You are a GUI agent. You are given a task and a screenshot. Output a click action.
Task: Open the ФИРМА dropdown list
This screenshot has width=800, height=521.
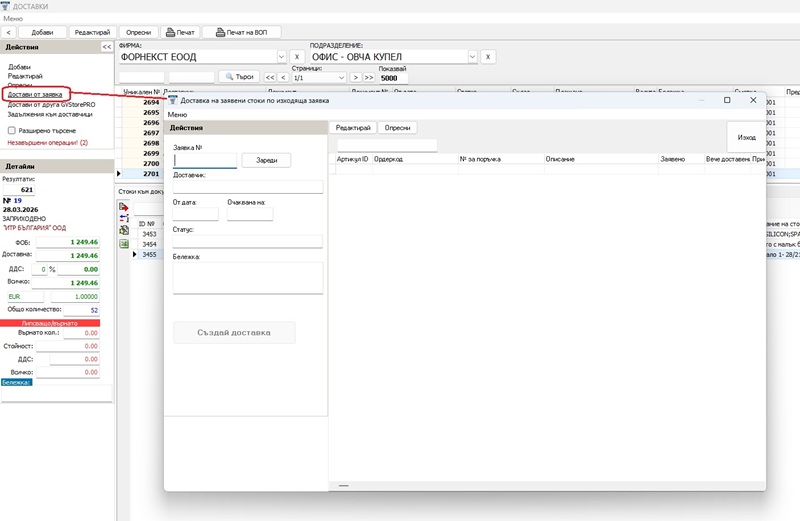[x=278, y=57]
